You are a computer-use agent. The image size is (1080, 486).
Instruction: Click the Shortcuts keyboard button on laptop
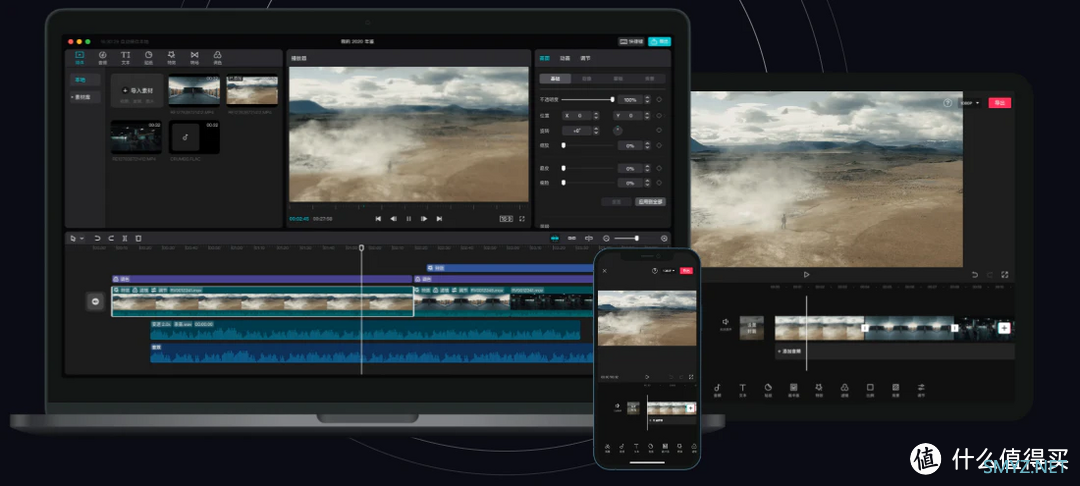(631, 41)
